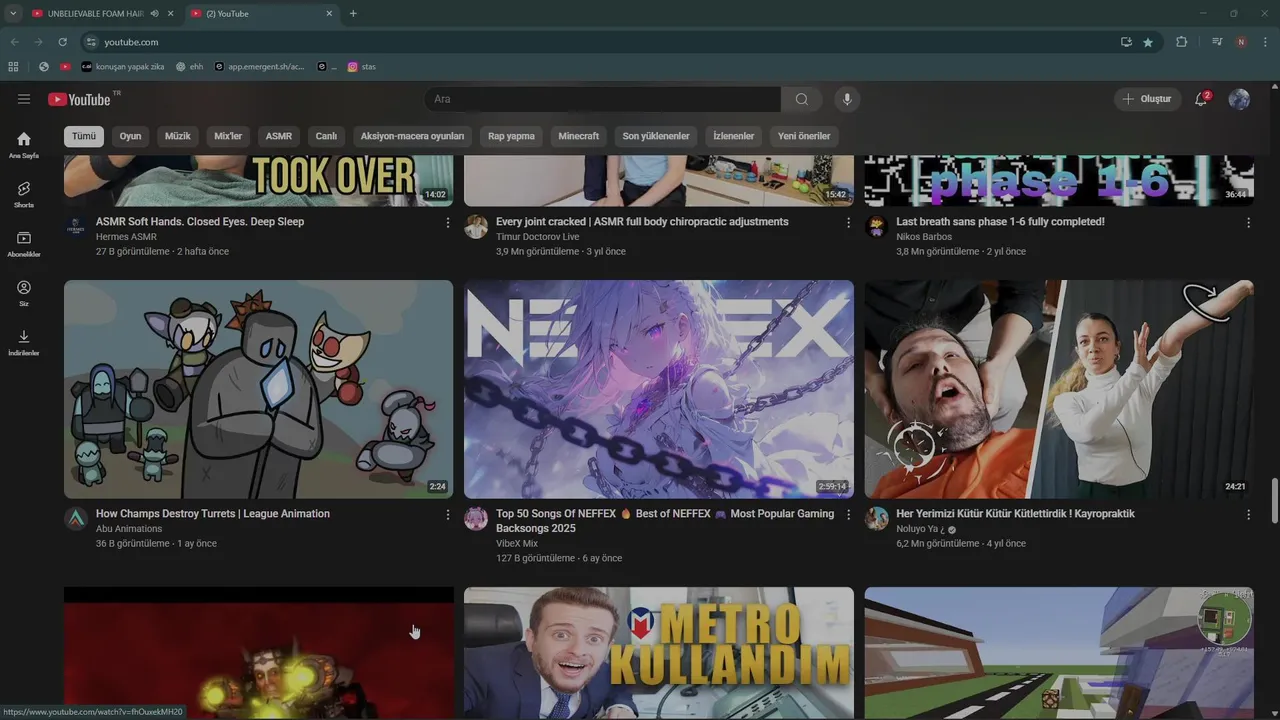
Task: Open the stas Instagram bookmark
Action: [x=362, y=67]
